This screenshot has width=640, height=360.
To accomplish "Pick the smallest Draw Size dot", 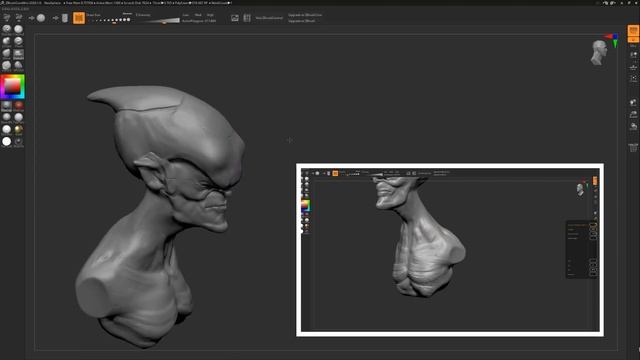I will (93, 20).
